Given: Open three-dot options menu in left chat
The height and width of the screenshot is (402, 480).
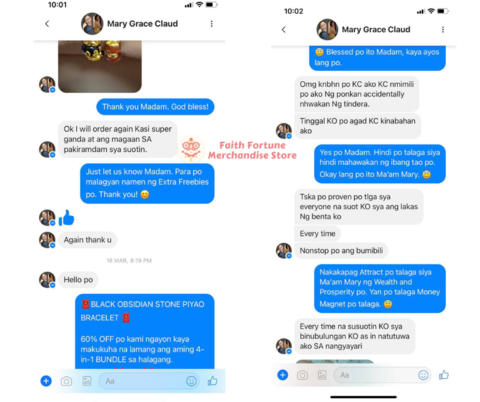Looking at the screenshot, I should click(x=211, y=24).
